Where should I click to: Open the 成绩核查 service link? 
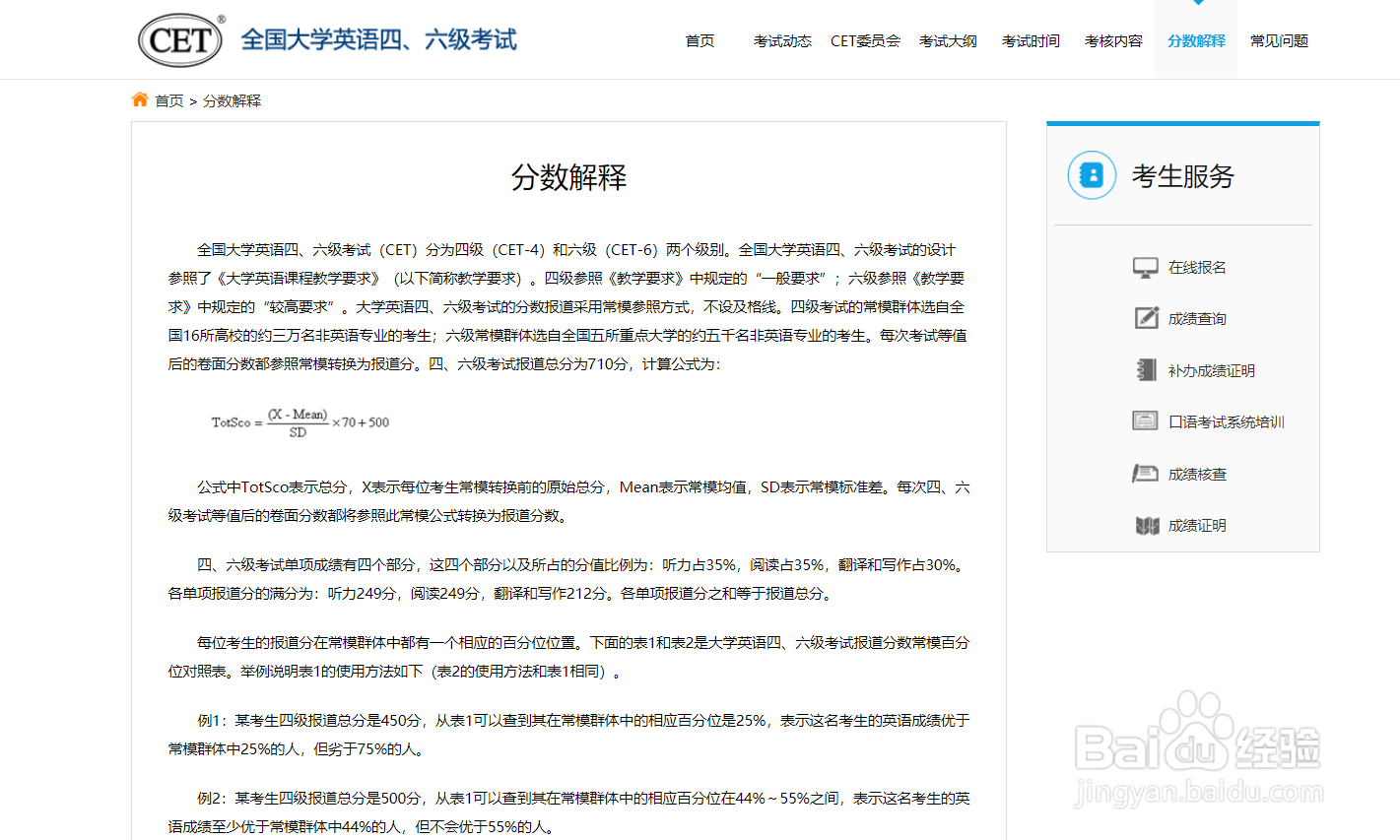tap(1197, 475)
